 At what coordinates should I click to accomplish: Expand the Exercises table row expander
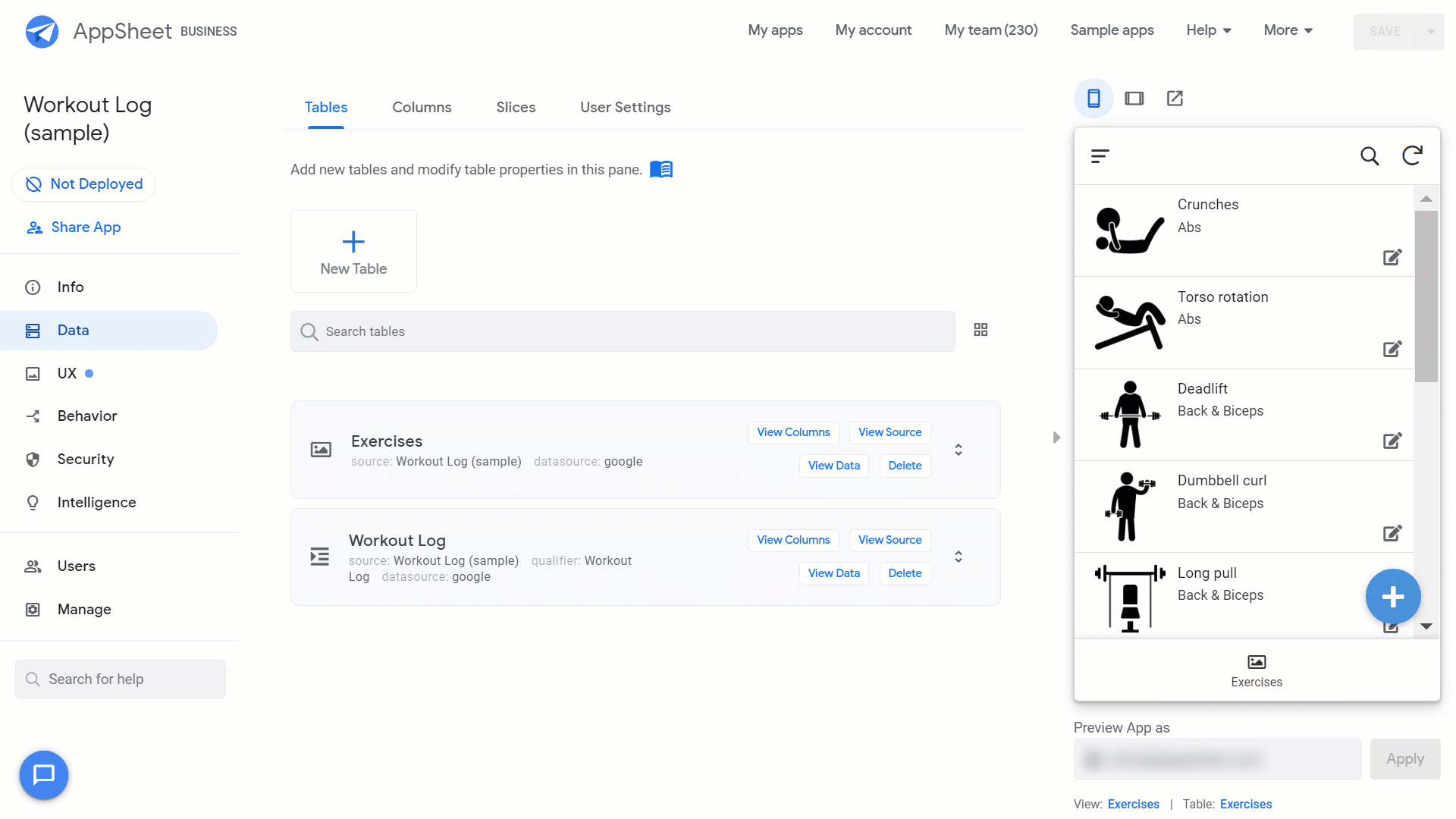(958, 449)
